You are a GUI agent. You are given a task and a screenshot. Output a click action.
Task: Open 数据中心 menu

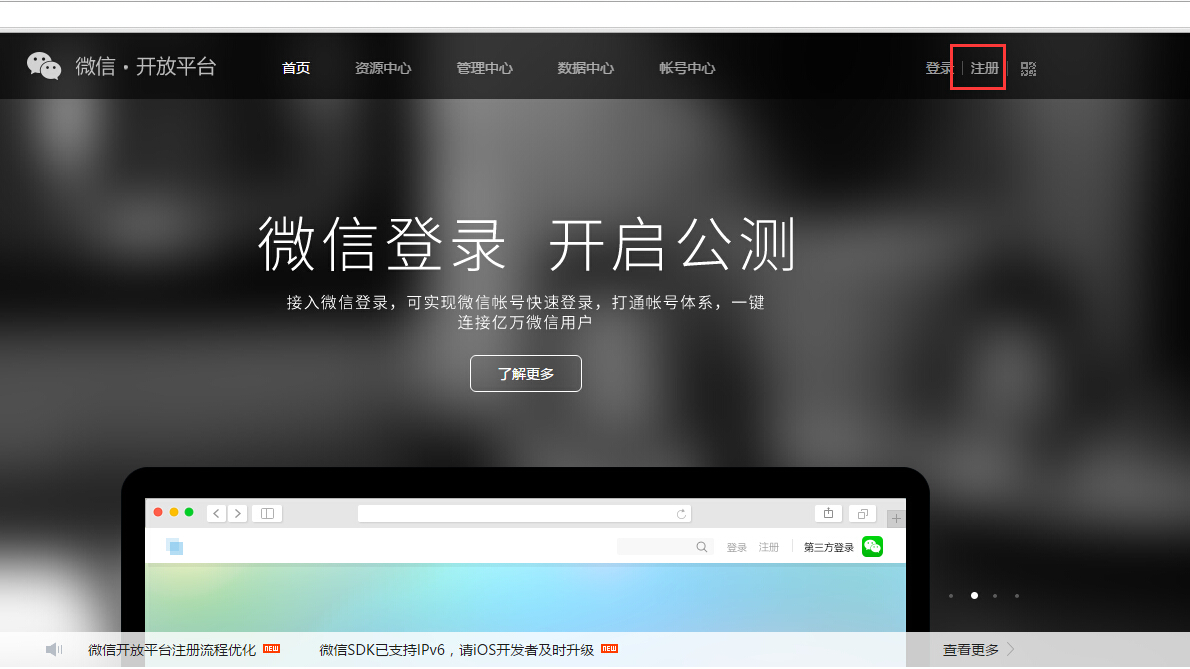tap(586, 68)
